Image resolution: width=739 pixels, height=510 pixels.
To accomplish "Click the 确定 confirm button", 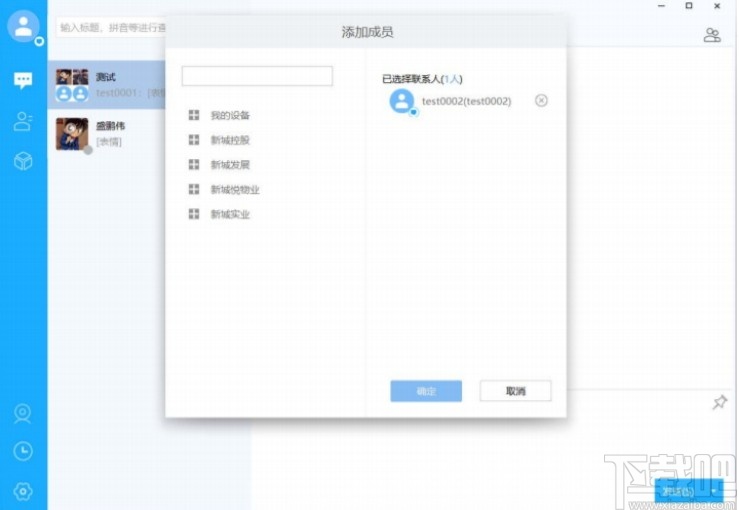I will click(426, 391).
